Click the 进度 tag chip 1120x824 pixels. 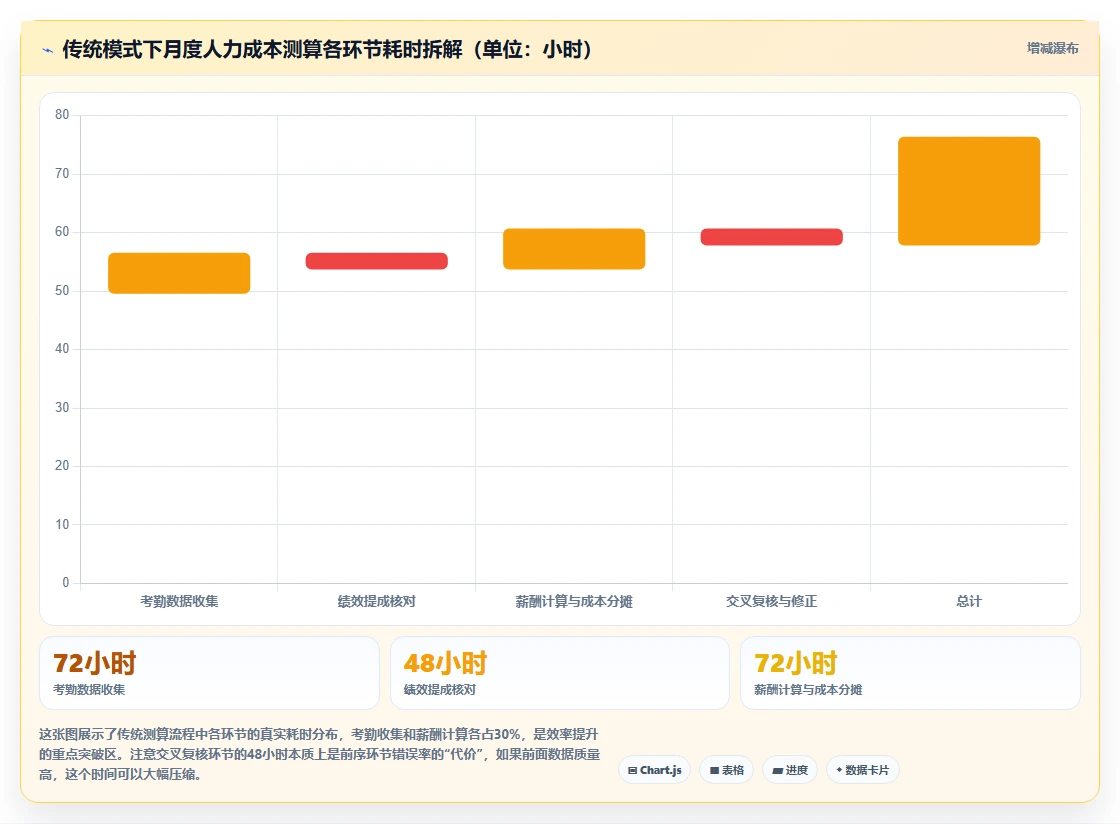point(790,770)
